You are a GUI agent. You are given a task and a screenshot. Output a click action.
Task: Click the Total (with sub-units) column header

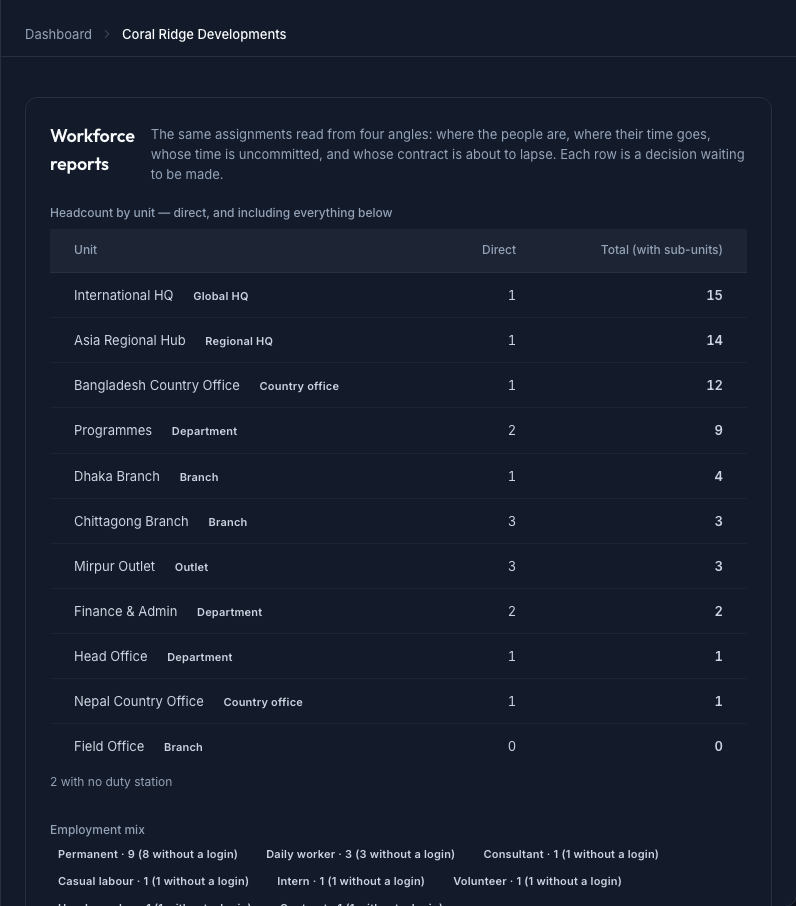[661, 250]
